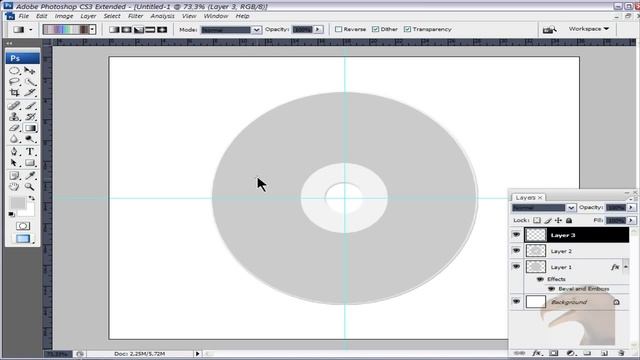
Task: Toggle Effects visibility under Layer 1
Action: click(x=540, y=279)
